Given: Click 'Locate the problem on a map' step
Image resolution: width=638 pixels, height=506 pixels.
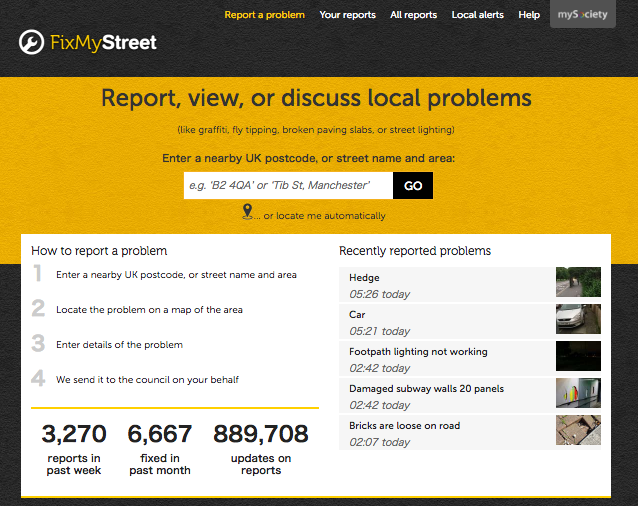Looking at the screenshot, I should (x=149, y=310).
